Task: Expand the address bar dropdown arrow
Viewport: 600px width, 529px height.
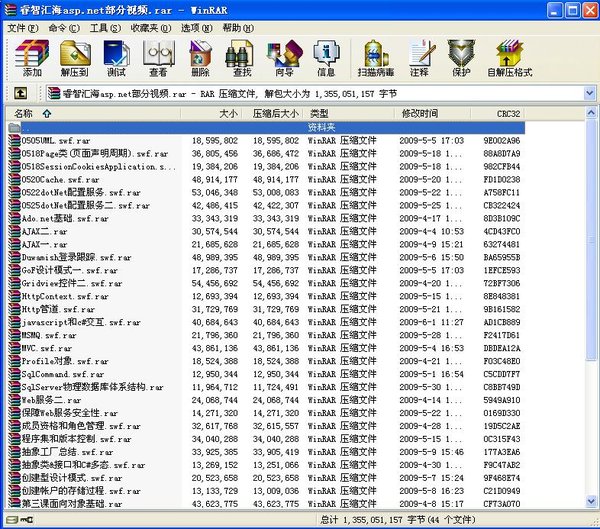Action: click(590, 93)
